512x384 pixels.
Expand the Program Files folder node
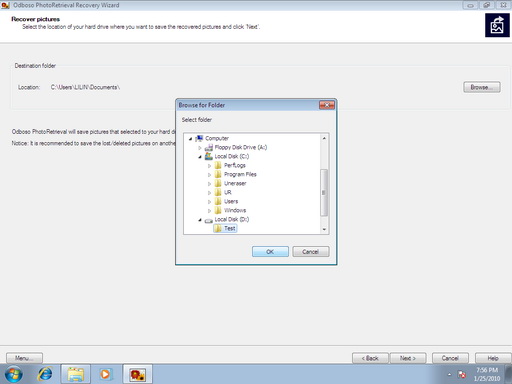[209, 175]
